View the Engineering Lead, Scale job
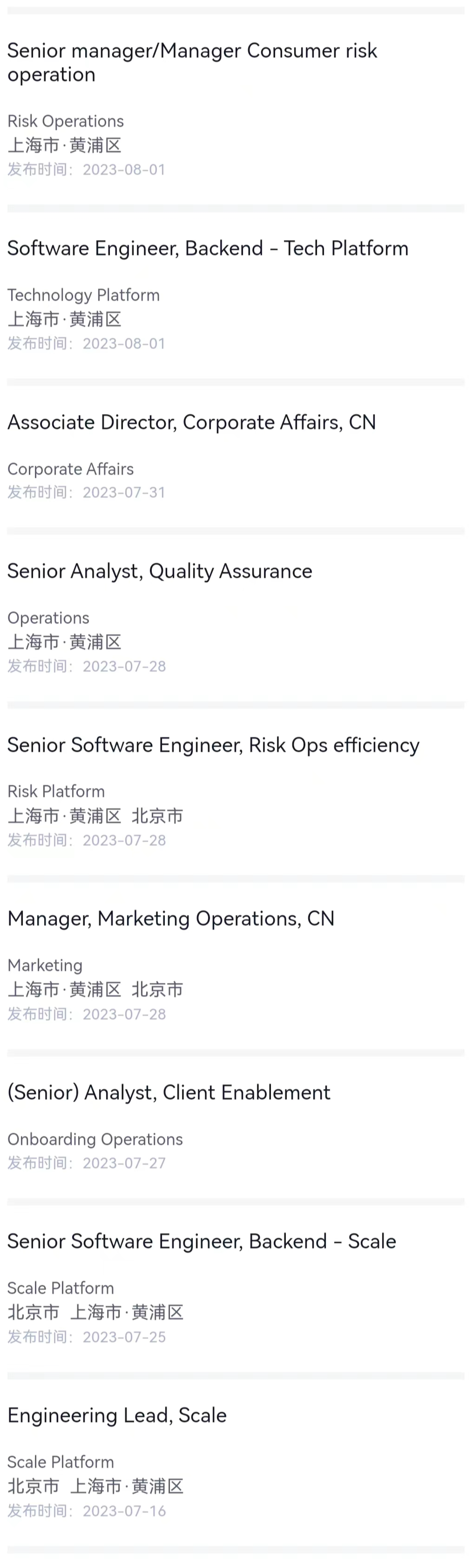Viewport: 472px width, 1568px height. click(x=117, y=1415)
